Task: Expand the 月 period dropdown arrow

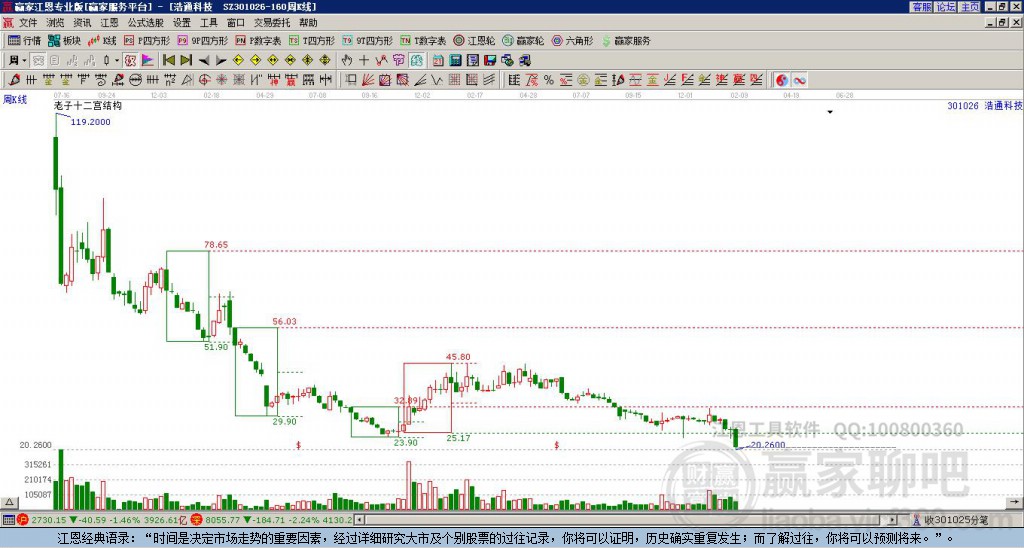Action: pos(25,61)
